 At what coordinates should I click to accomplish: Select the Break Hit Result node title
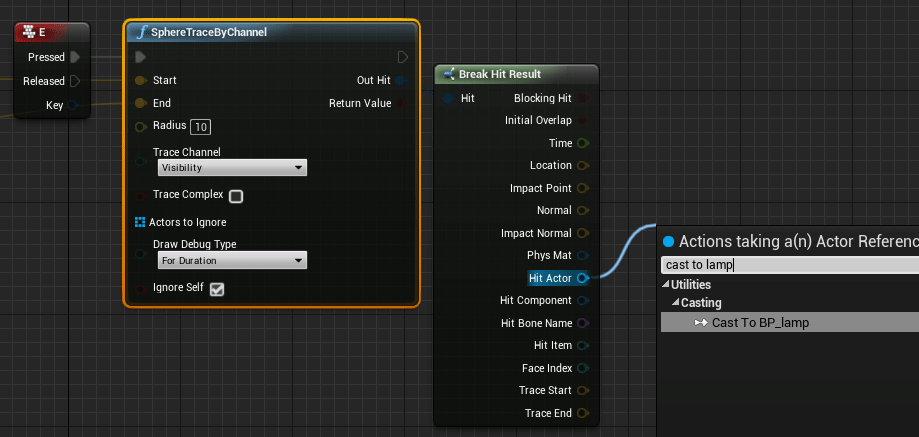(500, 74)
